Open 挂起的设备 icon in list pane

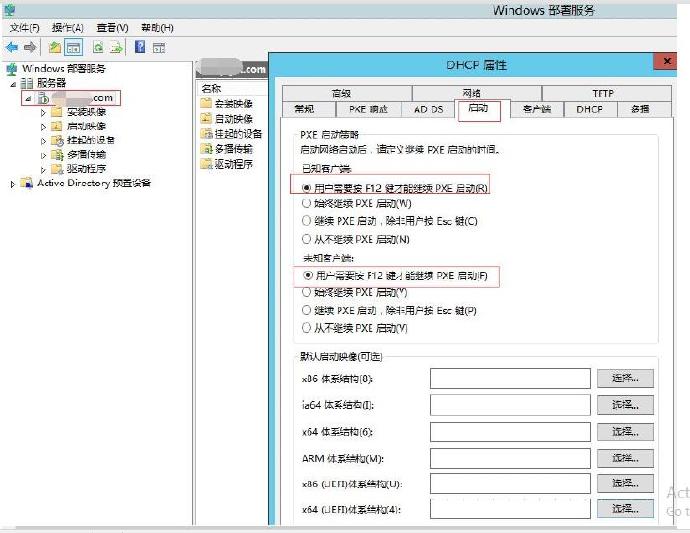206,133
